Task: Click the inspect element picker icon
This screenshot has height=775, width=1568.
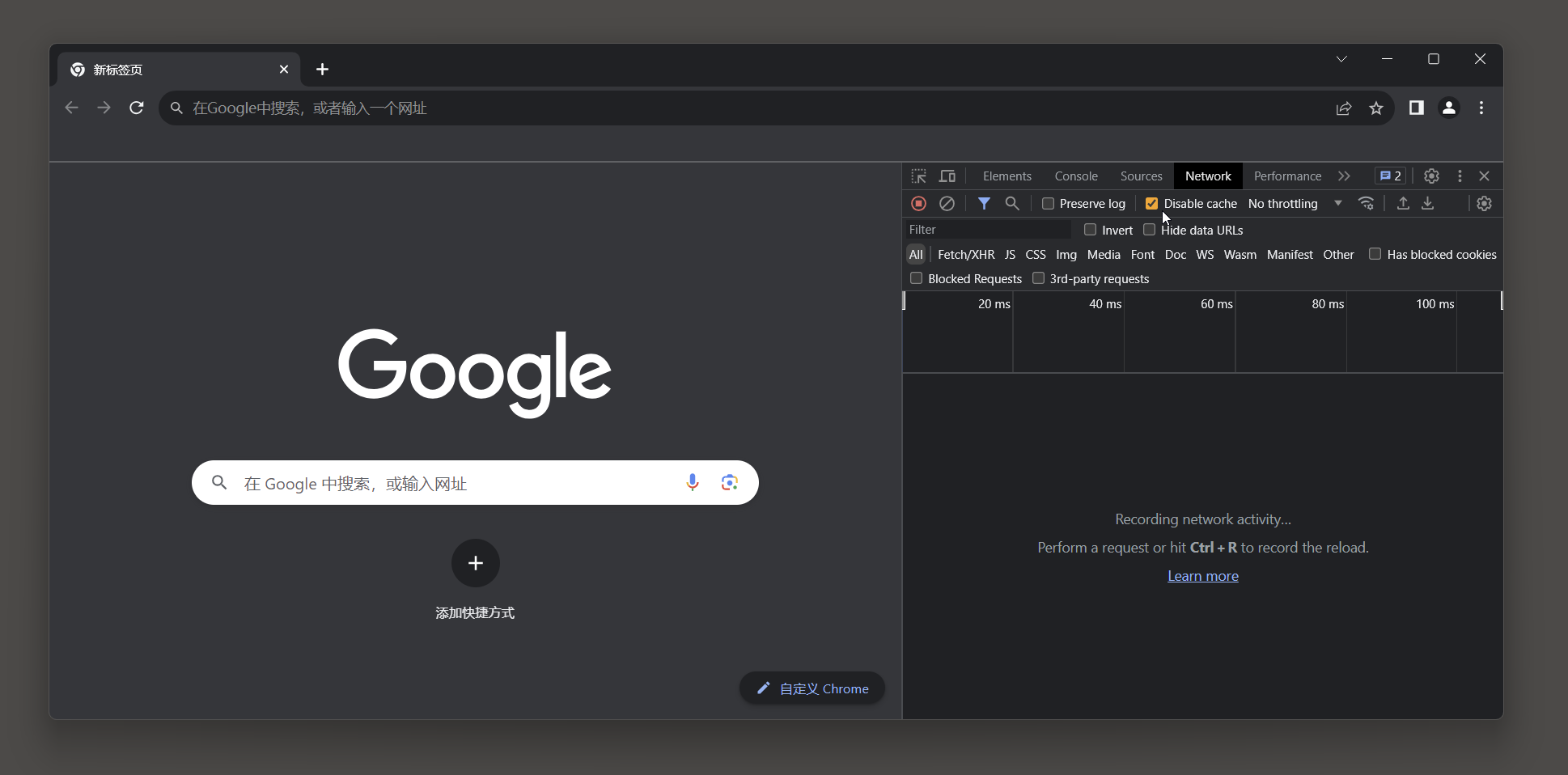Action: (x=918, y=176)
